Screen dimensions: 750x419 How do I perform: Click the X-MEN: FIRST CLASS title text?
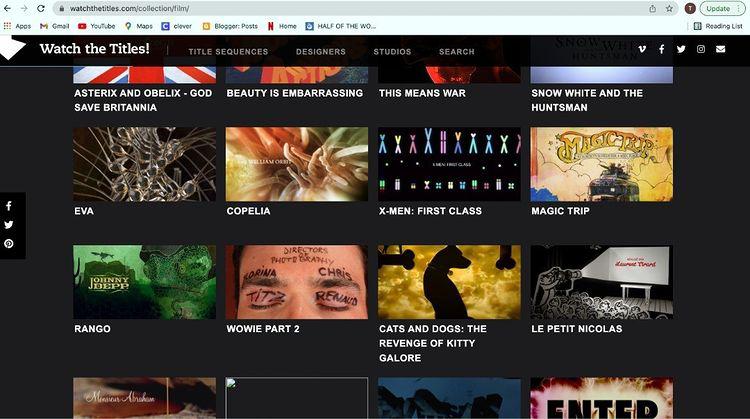(x=430, y=211)
